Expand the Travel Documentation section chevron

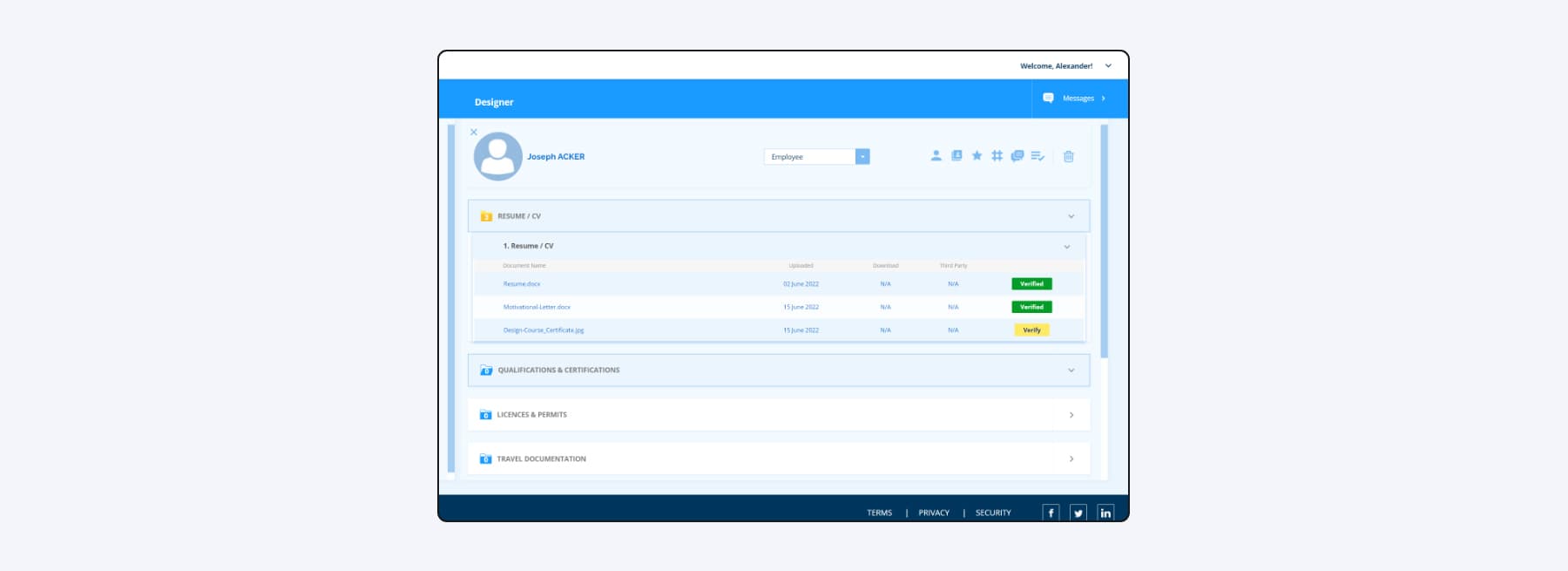point(1071,459)
